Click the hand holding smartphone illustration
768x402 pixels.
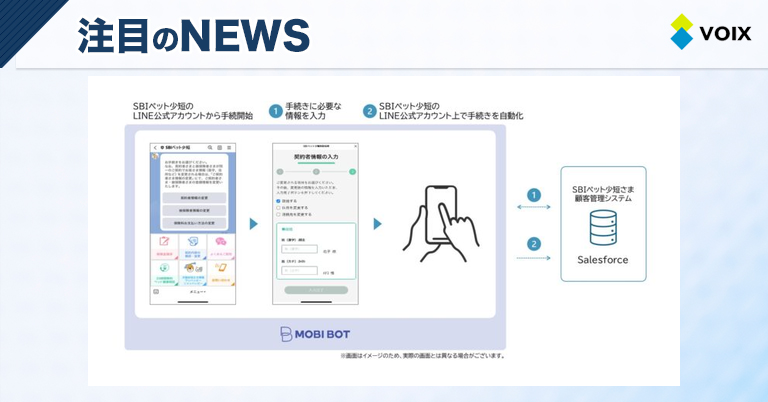pos(440,223)
